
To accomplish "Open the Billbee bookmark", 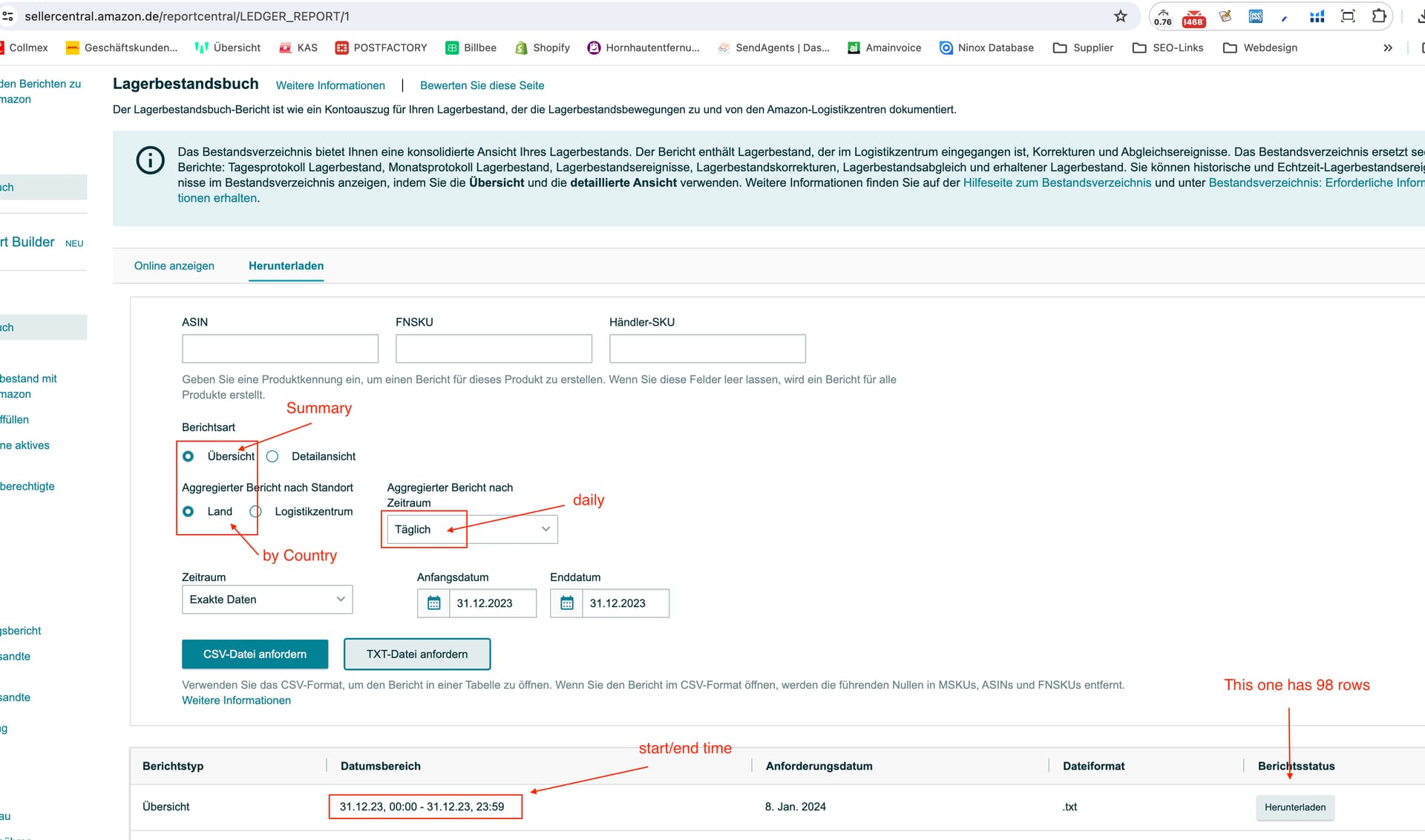I will pyautogui.click(x=471, y=47).
